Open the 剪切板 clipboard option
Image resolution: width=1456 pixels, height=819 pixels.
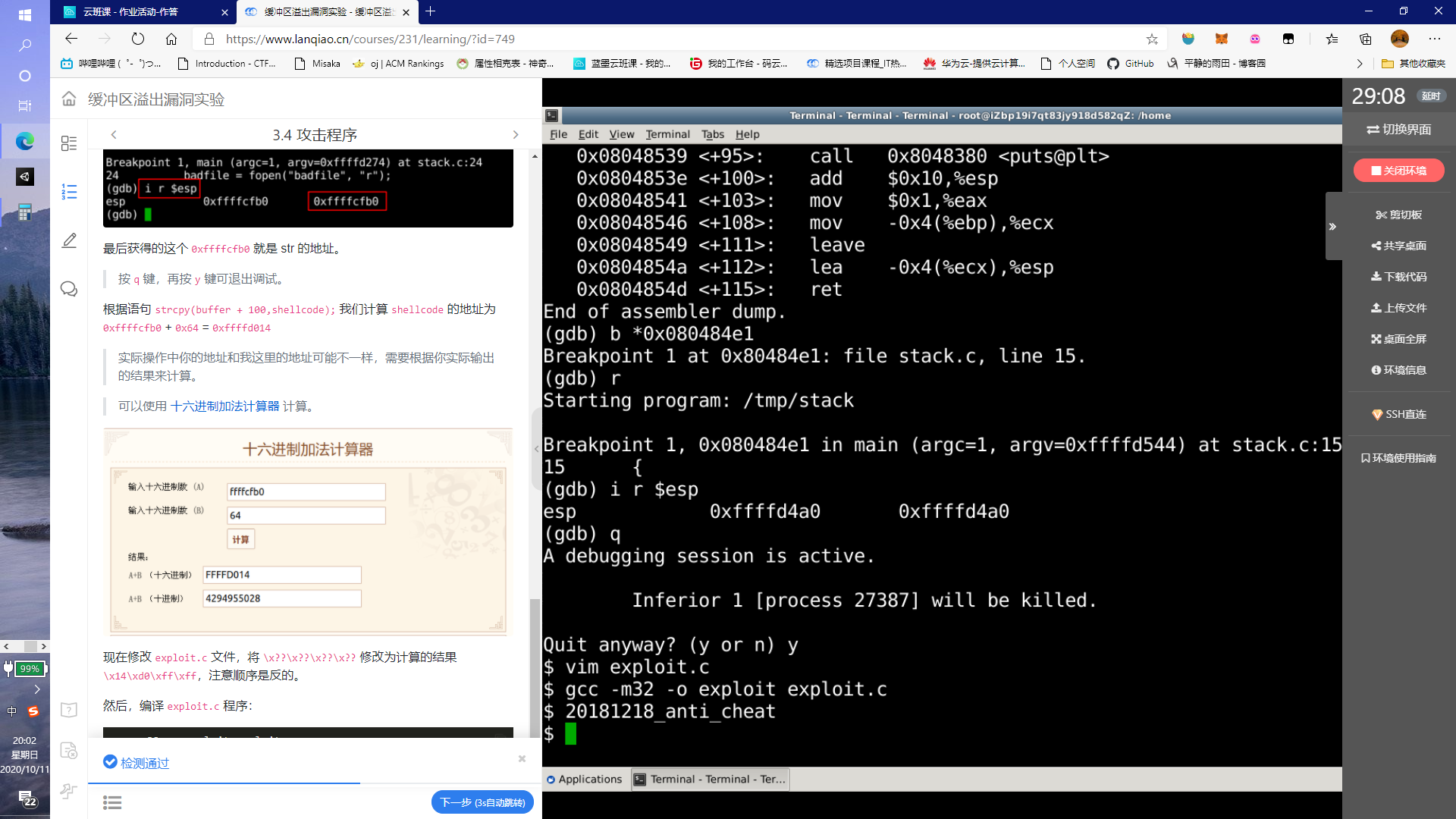(1398, 215)
